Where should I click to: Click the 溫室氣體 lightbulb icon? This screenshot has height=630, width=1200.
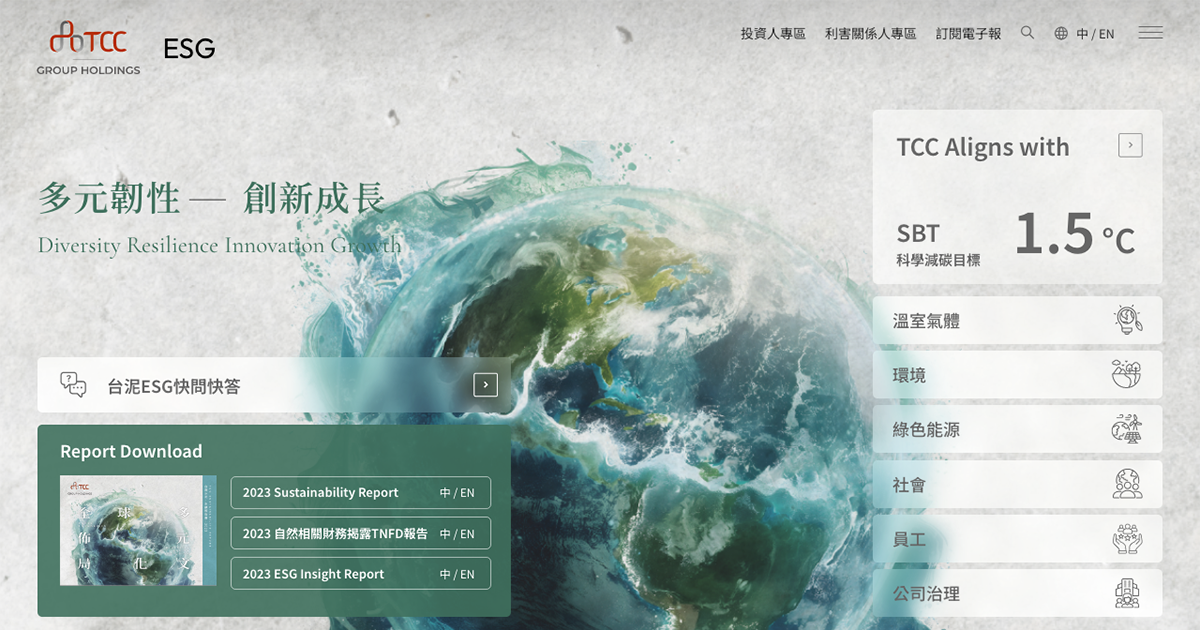(x=1127, y=321)
